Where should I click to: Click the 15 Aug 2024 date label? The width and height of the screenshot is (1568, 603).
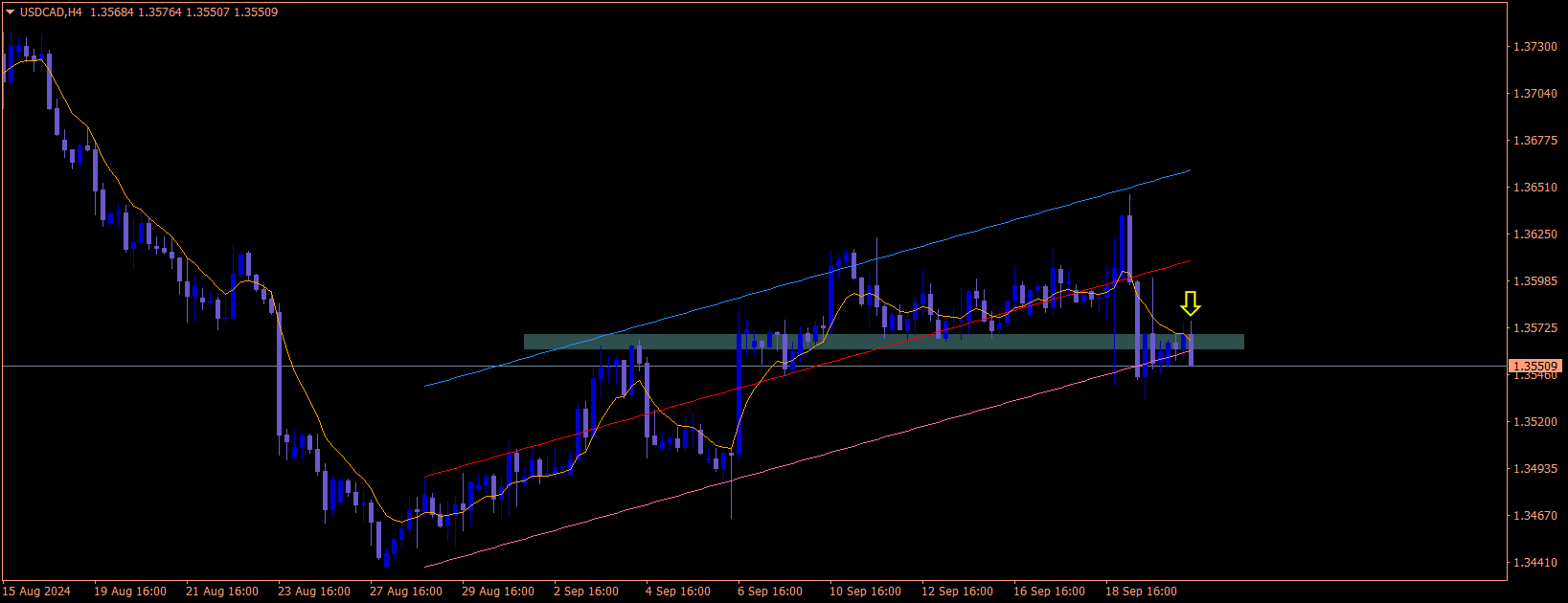(36, 592)
